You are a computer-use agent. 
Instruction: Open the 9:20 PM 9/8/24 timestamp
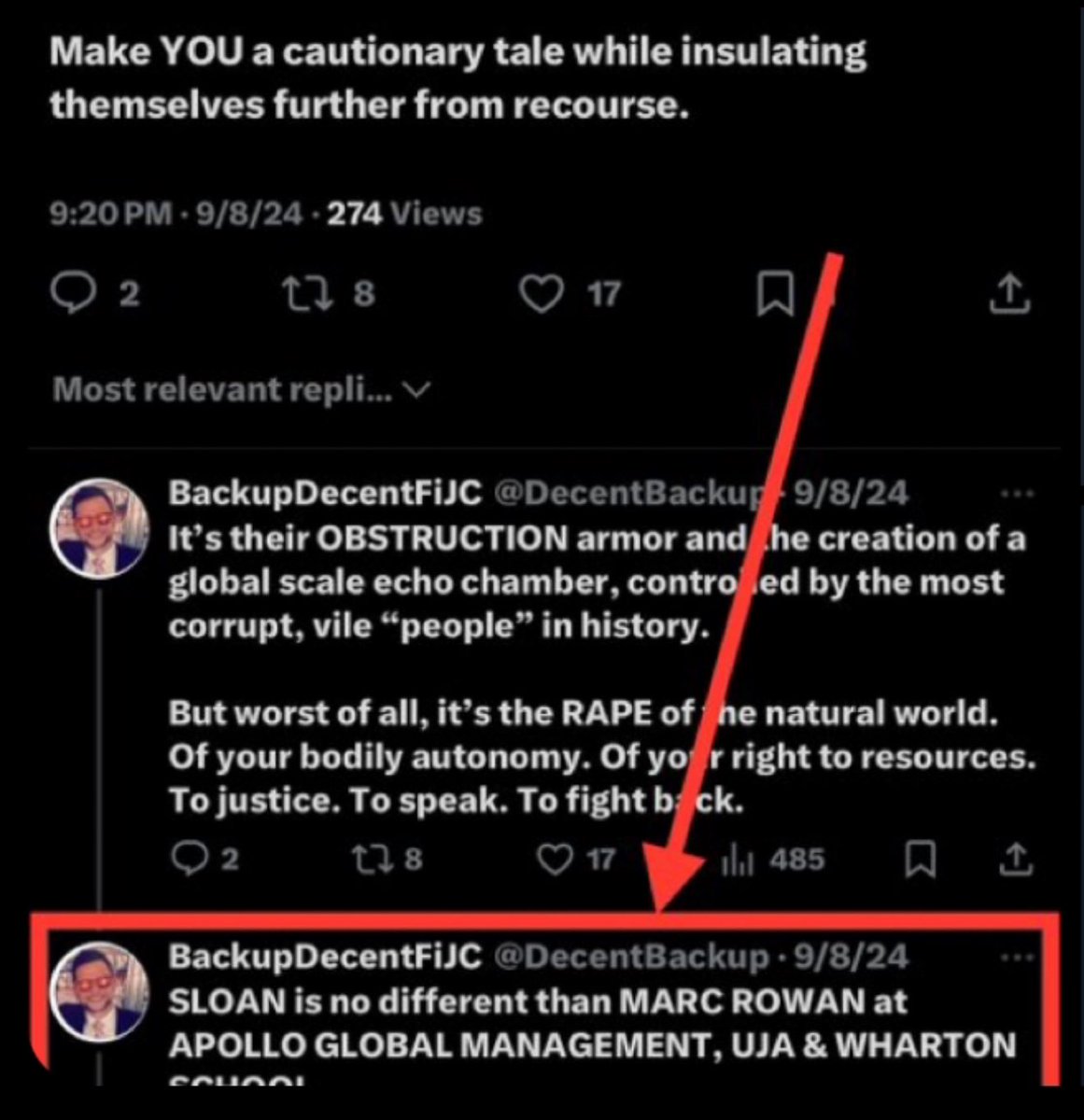176,215
